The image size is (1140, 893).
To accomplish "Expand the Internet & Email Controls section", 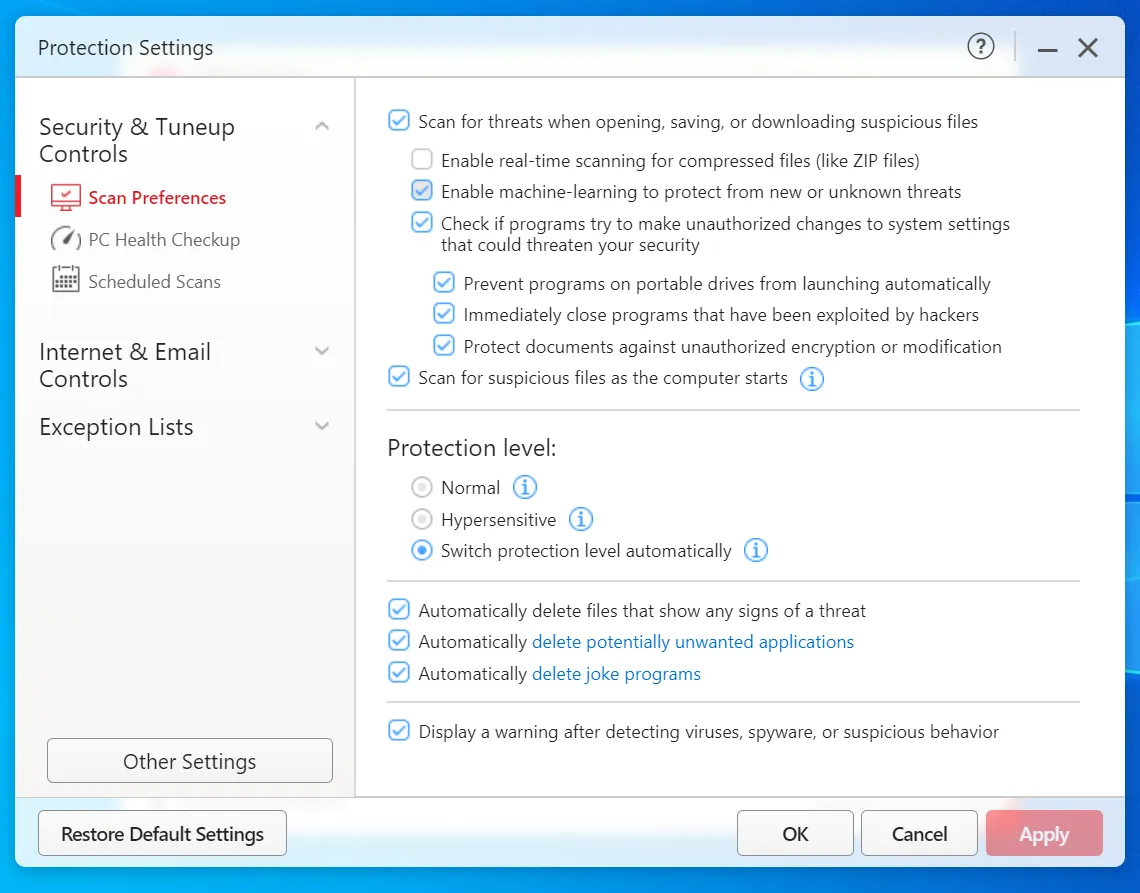I will point(322,351).
